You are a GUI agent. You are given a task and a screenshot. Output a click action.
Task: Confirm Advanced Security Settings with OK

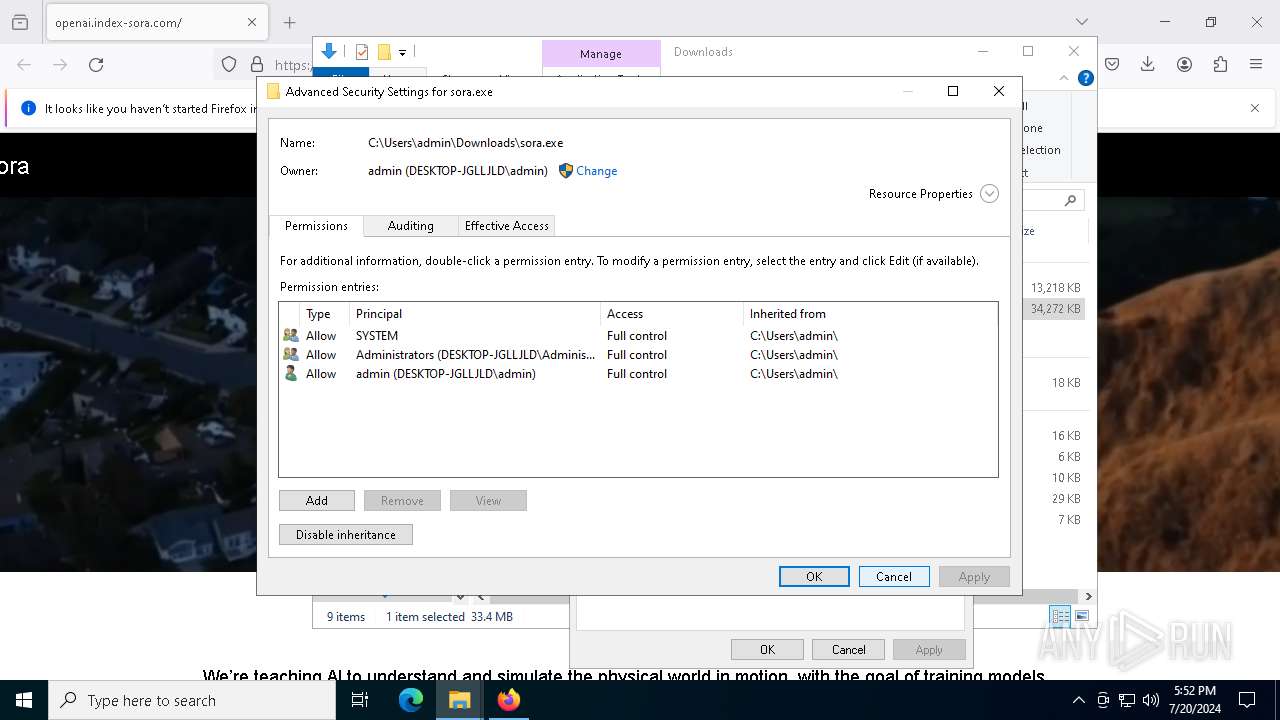(814, 577)
